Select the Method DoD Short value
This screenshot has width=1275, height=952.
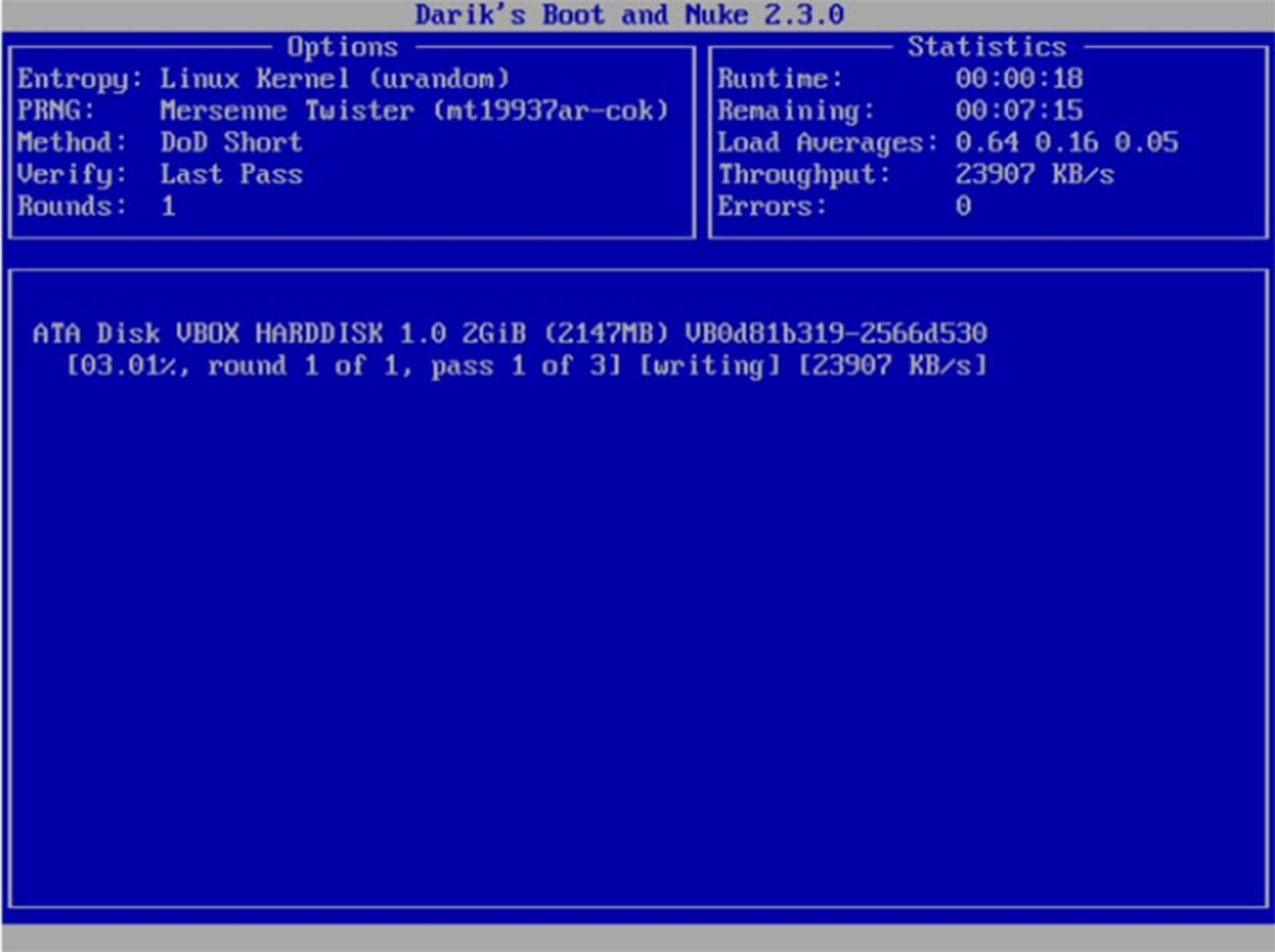click(231, 143)
